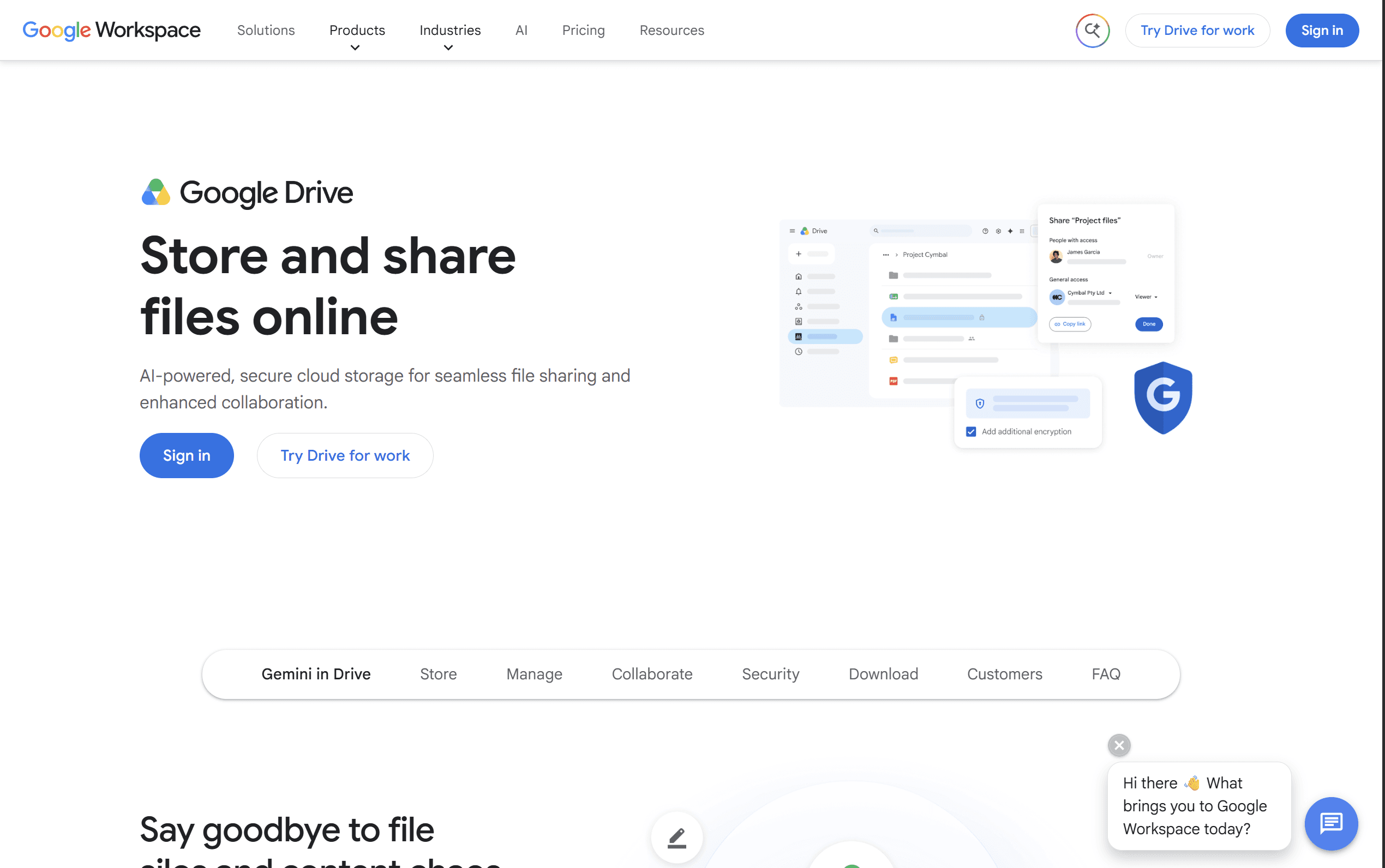
Task: Click the blue Google shield icon
Action: coord(1163,397)
